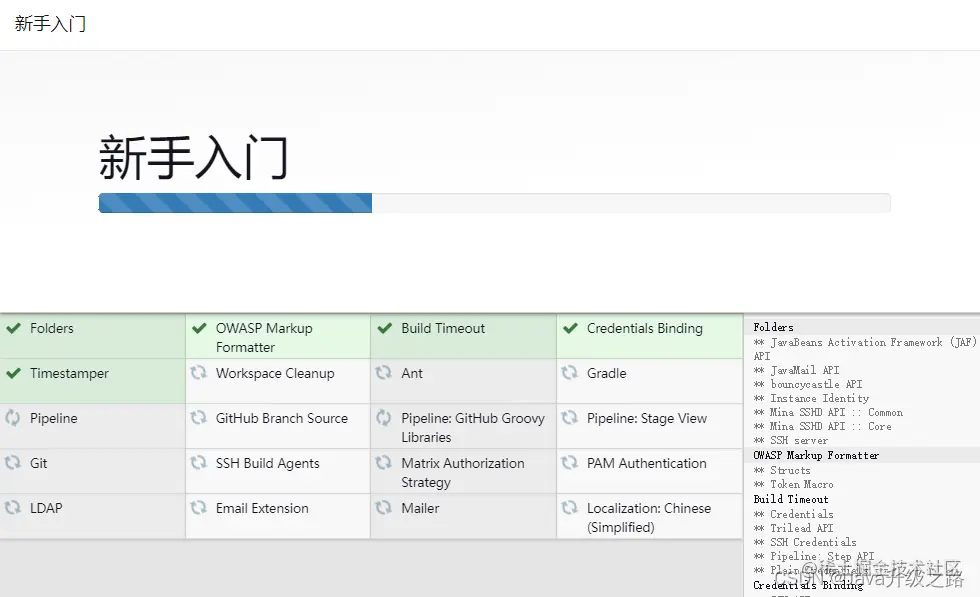Image resolution: width=980 pixels, height=597 pixels.
Task: Click the pending icon for Localization: Chinese (Simplified)
Action: (x=569, y=508)
